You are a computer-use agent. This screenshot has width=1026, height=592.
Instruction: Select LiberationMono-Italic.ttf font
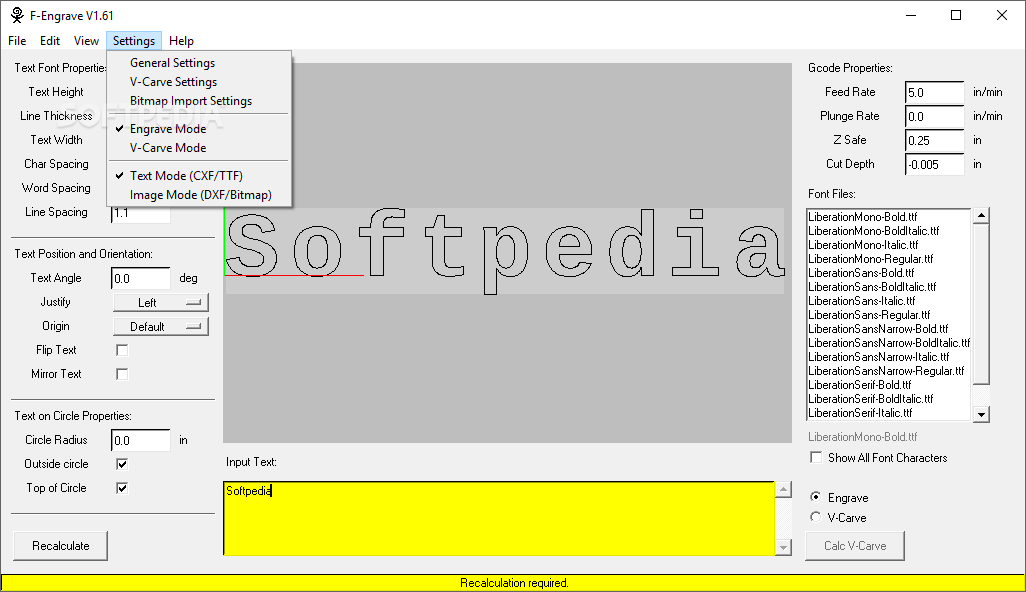(863, 245)
